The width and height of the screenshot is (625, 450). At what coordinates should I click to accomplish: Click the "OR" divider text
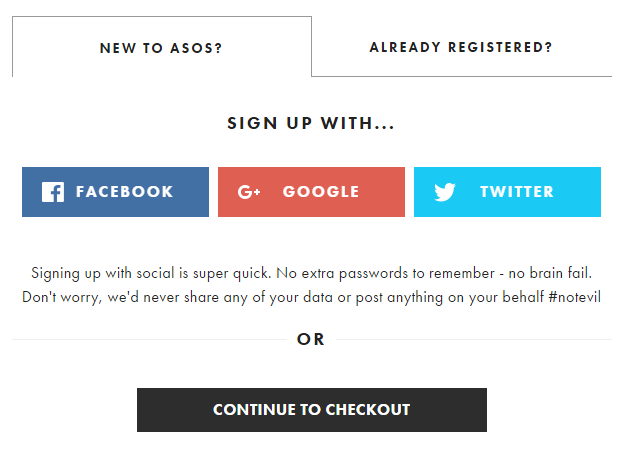311,340
